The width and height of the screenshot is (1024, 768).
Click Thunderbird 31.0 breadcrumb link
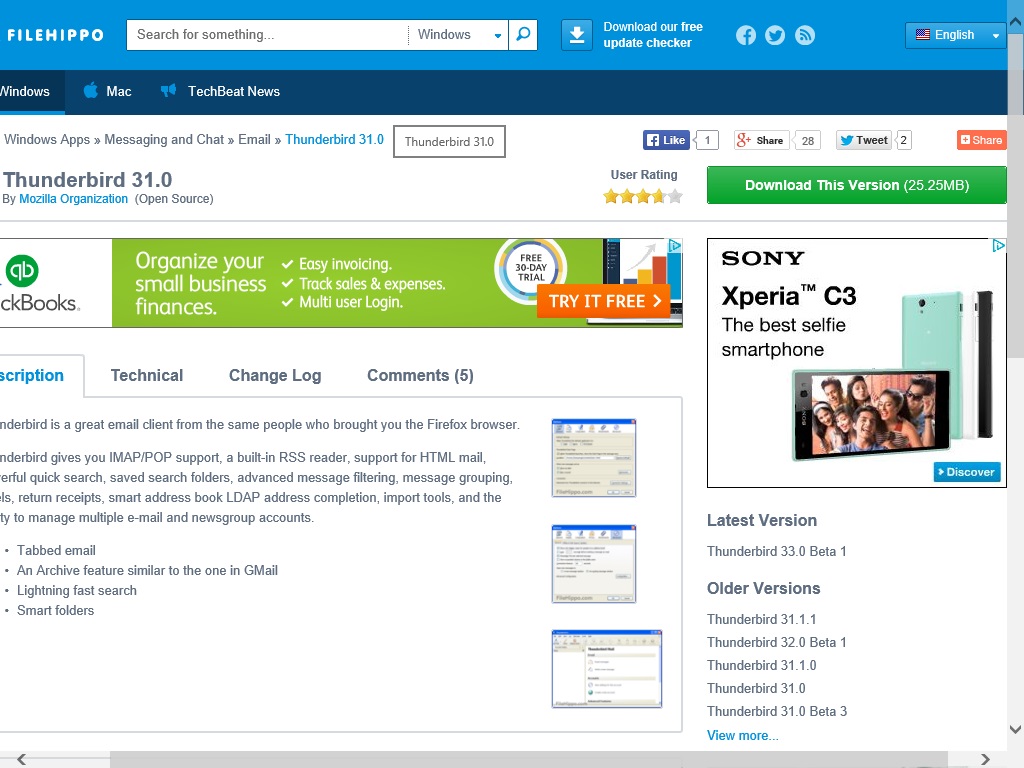[334, 140]
